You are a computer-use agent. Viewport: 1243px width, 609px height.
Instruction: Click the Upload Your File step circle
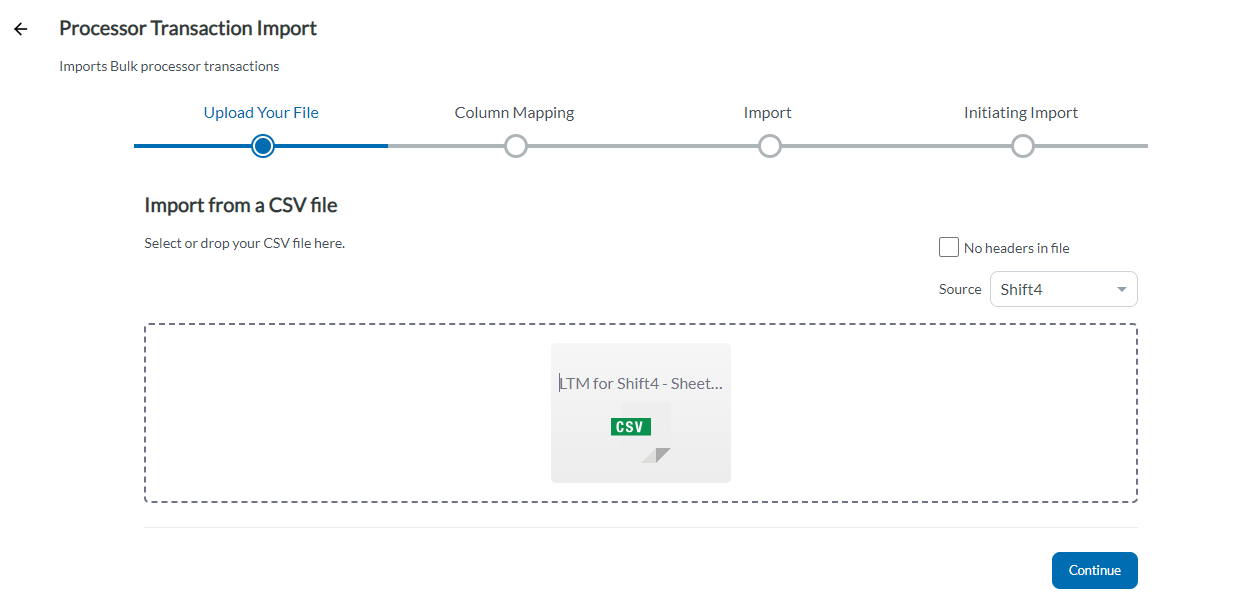(x=263, y=147)
